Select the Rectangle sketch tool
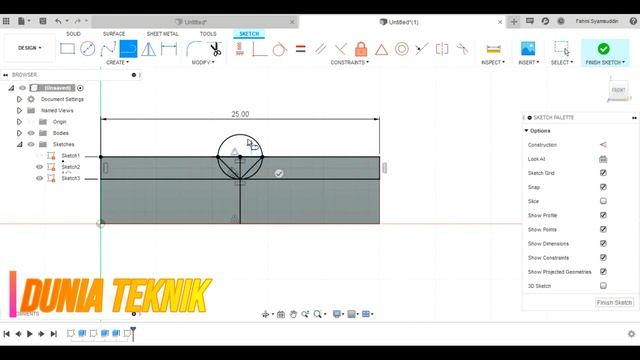This screenshot has width=640, height=360. (67, 49)
